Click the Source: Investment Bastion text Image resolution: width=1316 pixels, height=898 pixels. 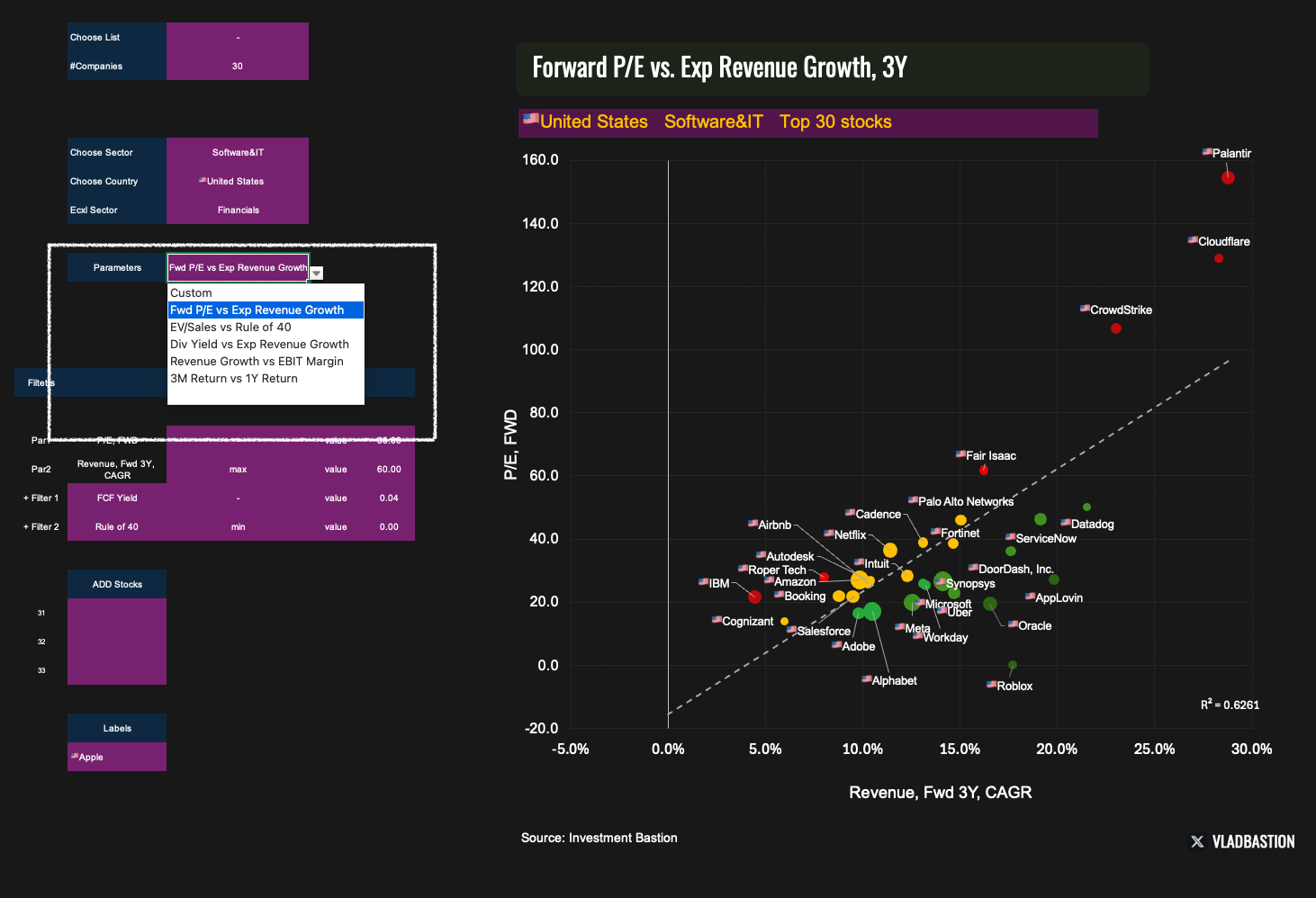tap(599, 838)
